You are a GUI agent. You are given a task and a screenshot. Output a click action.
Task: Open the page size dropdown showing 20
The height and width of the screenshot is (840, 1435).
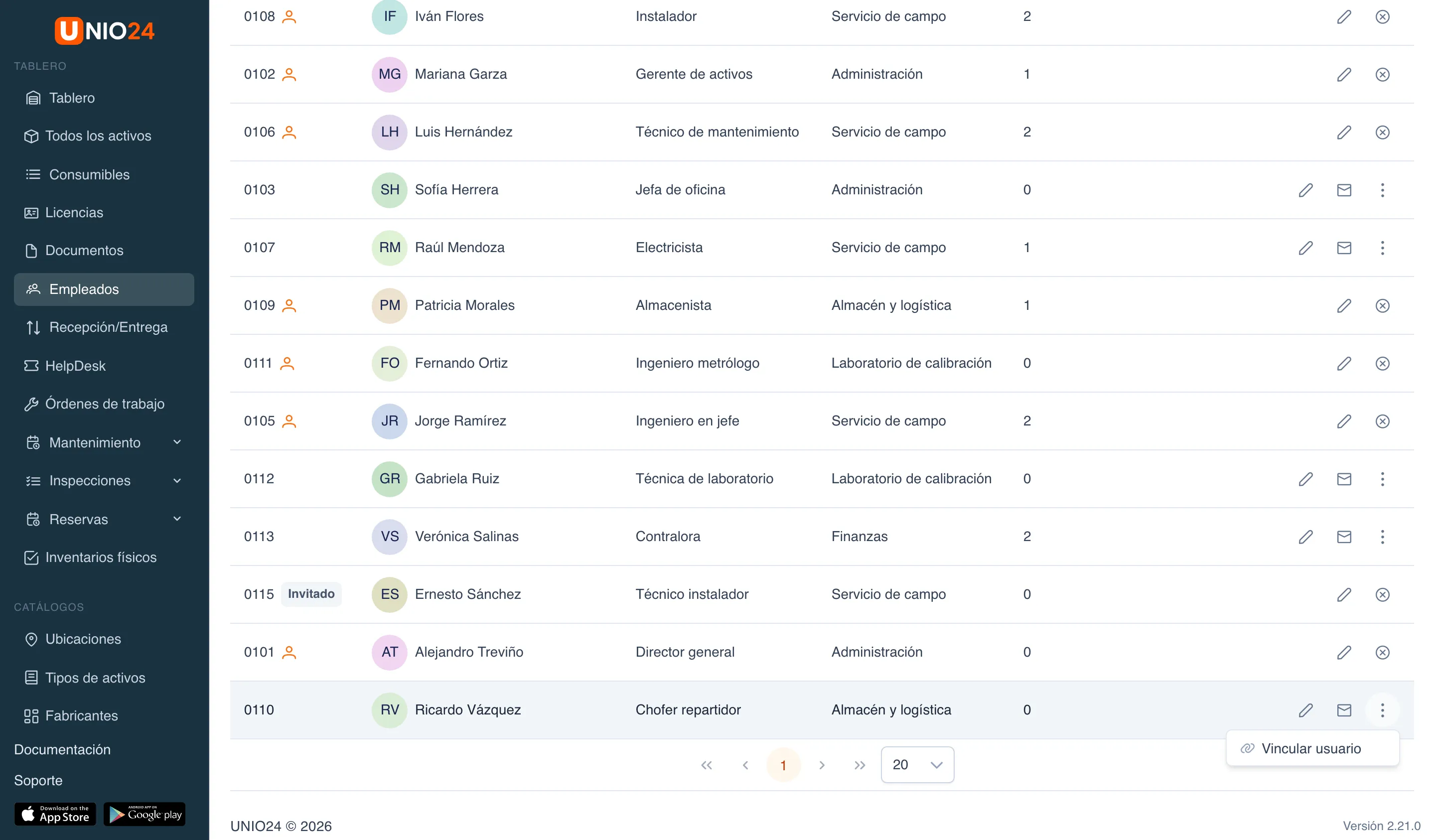pyautogui.click(x=917, y=765)
